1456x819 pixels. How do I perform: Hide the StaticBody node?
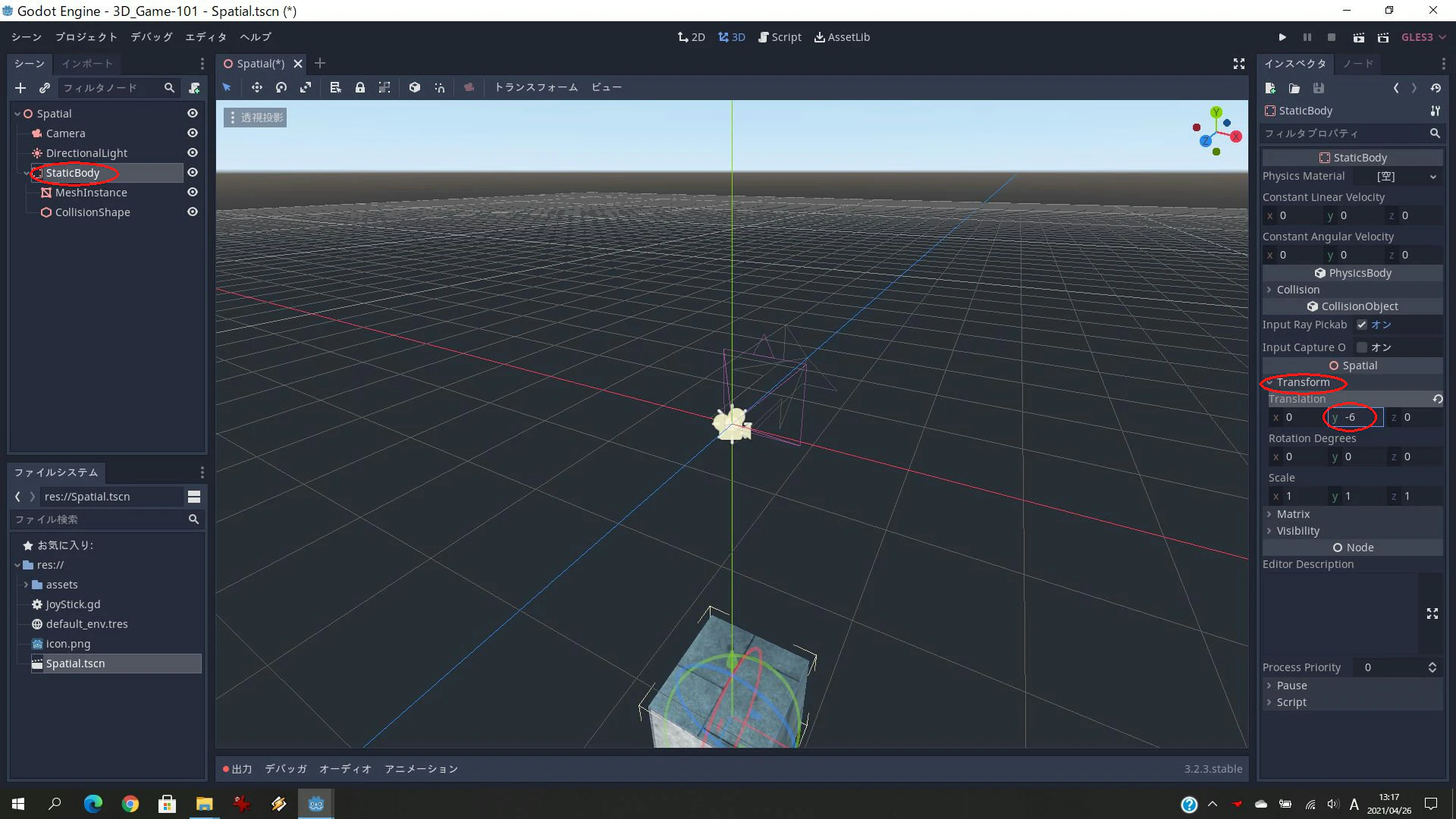[193, 172]
